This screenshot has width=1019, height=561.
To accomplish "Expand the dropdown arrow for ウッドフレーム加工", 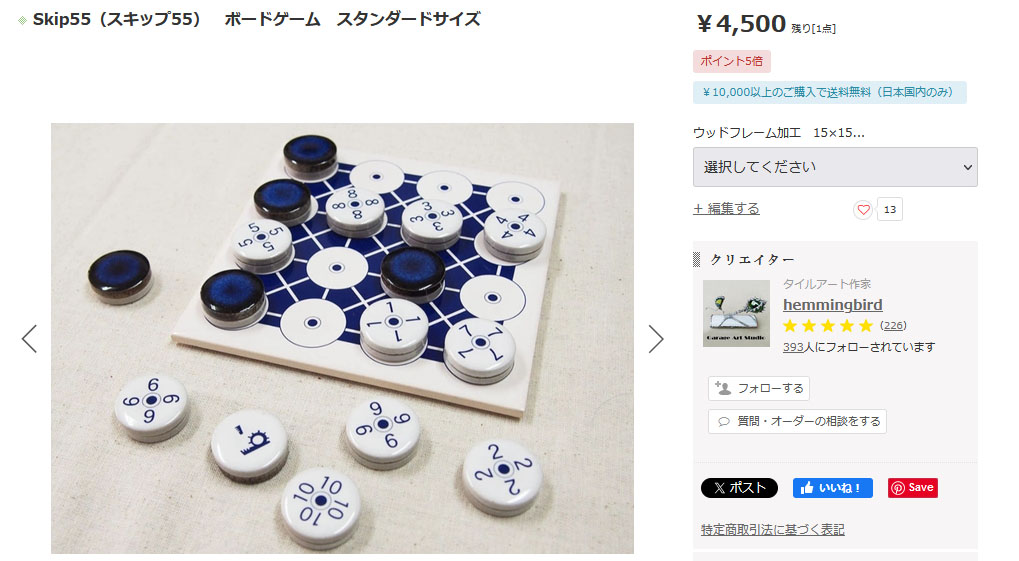I will [x=967, y=167].
